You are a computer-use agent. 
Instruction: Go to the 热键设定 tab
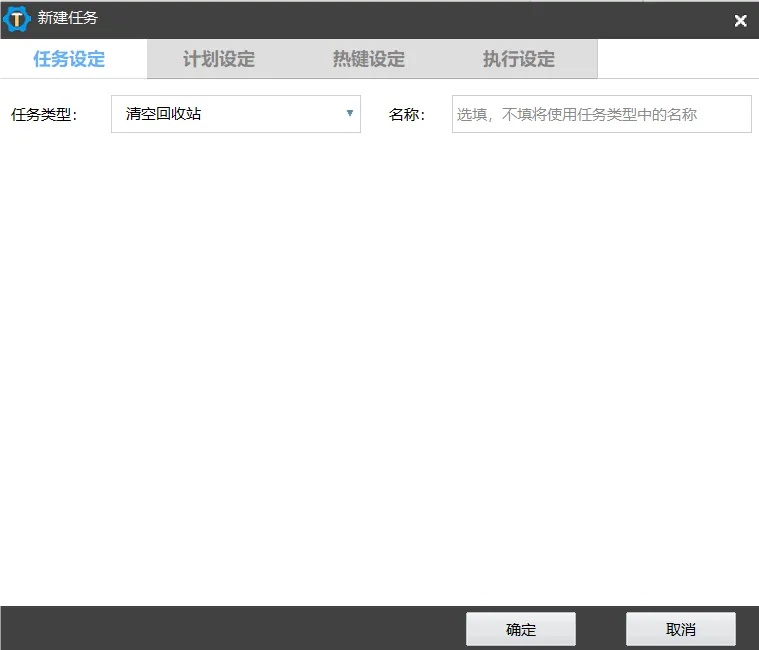(x=369, y=59)
